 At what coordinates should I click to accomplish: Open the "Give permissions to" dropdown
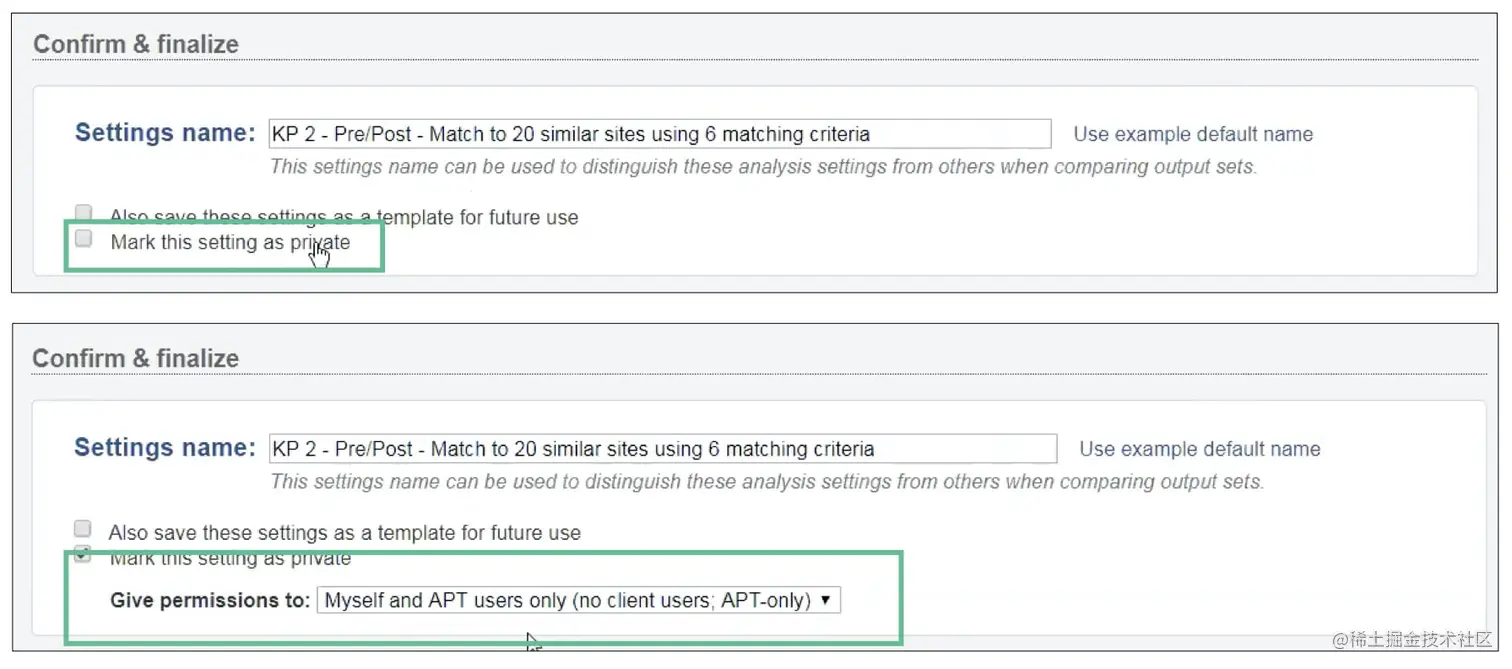pyautogui.click(x=578, y=601)
